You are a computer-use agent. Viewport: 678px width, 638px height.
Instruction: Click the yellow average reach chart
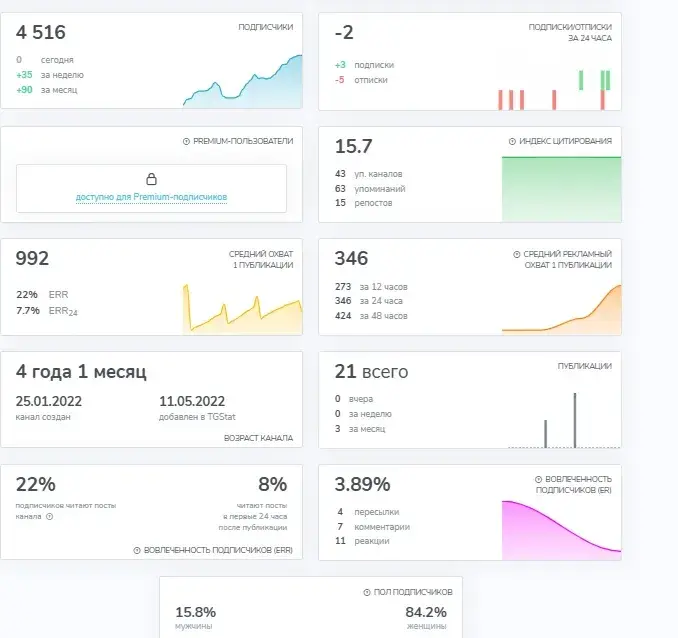[243, 309]
